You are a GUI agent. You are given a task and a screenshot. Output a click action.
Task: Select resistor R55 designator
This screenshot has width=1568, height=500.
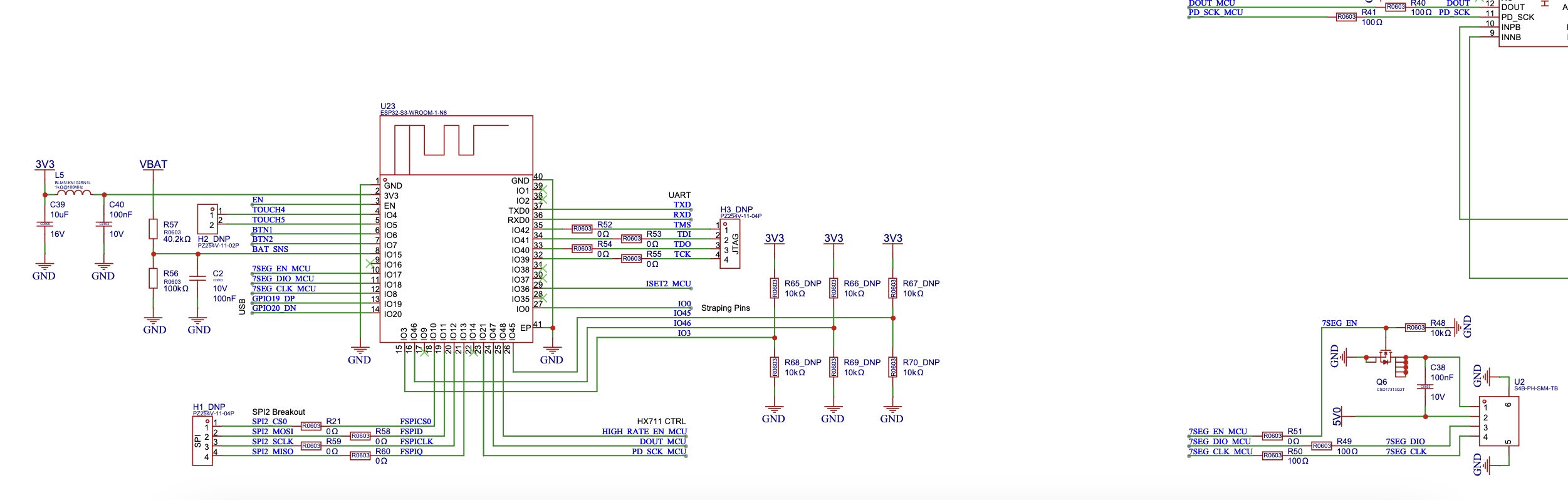point(654,254)
